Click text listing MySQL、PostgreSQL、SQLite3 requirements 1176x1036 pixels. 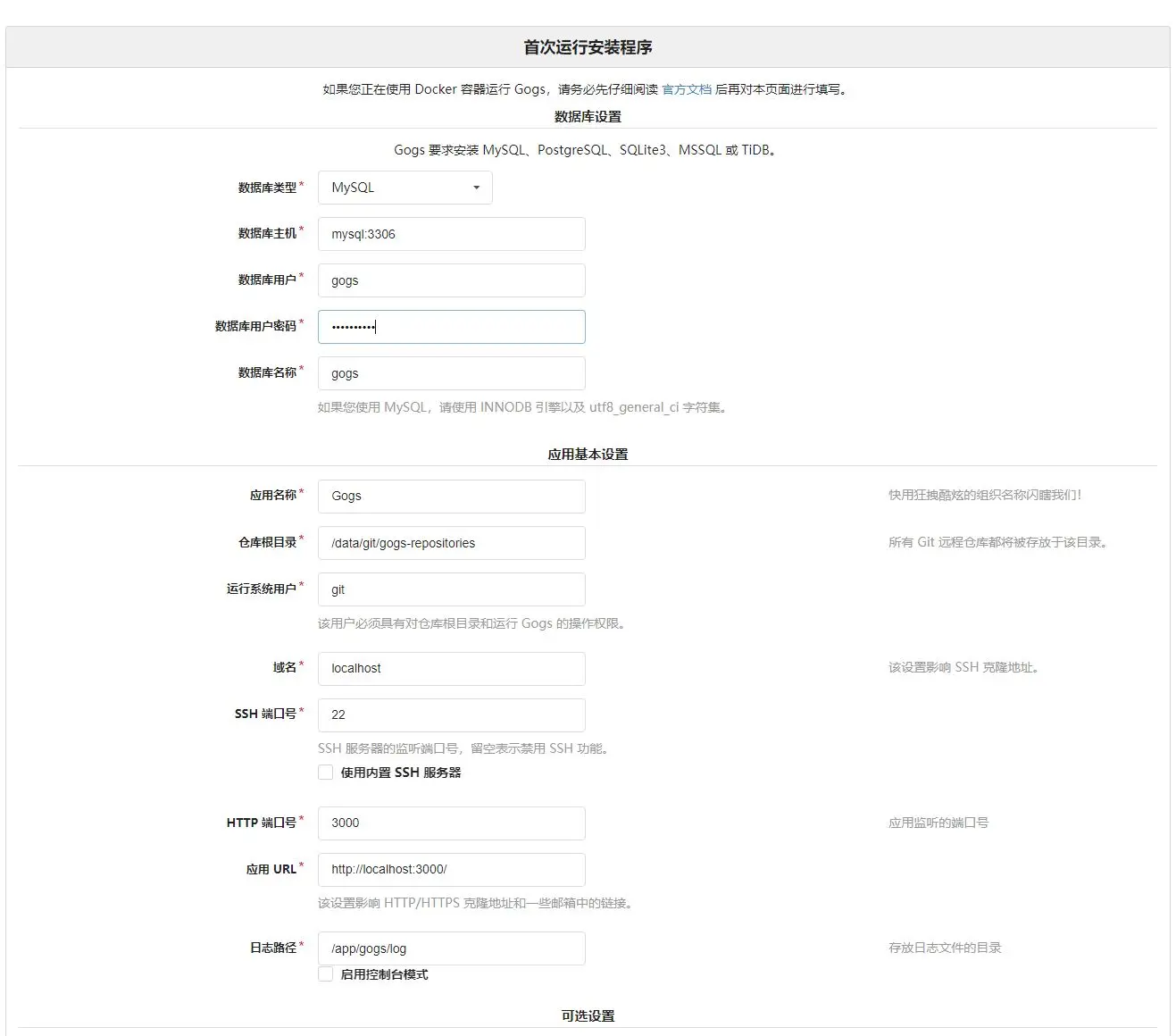click(x=588, y=150)
